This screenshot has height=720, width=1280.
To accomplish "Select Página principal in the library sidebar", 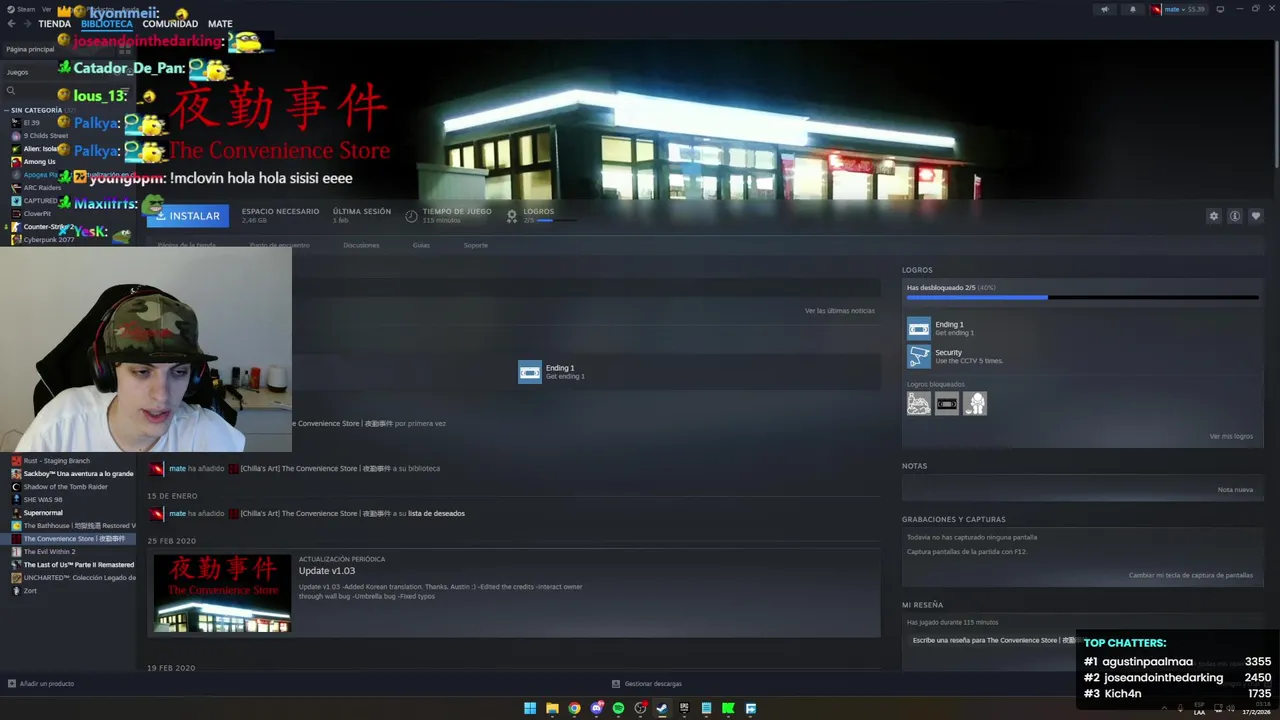I will 30,49.
